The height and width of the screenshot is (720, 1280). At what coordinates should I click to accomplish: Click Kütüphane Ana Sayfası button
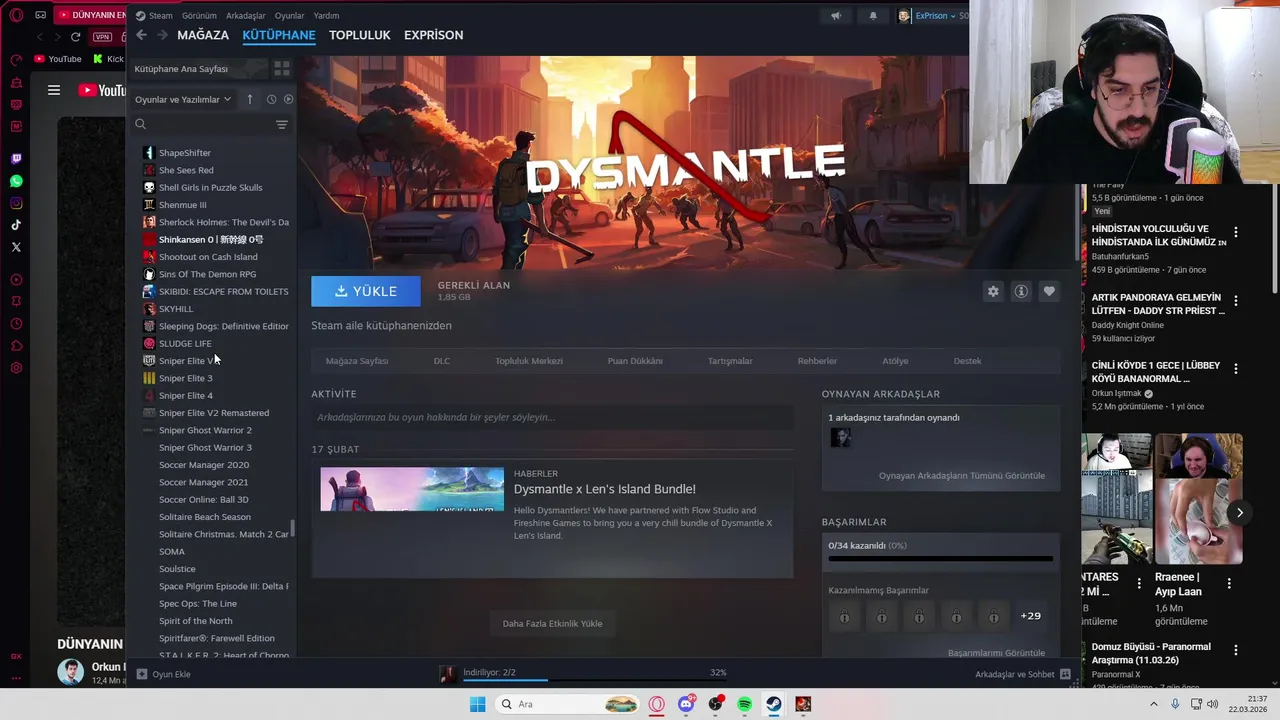tap(200, 69)
